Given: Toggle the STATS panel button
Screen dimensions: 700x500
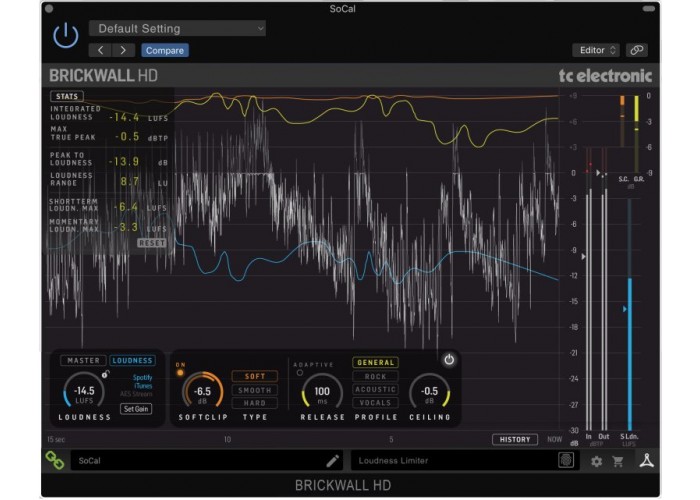Looking at the screenshot, I should pos(67,96).
